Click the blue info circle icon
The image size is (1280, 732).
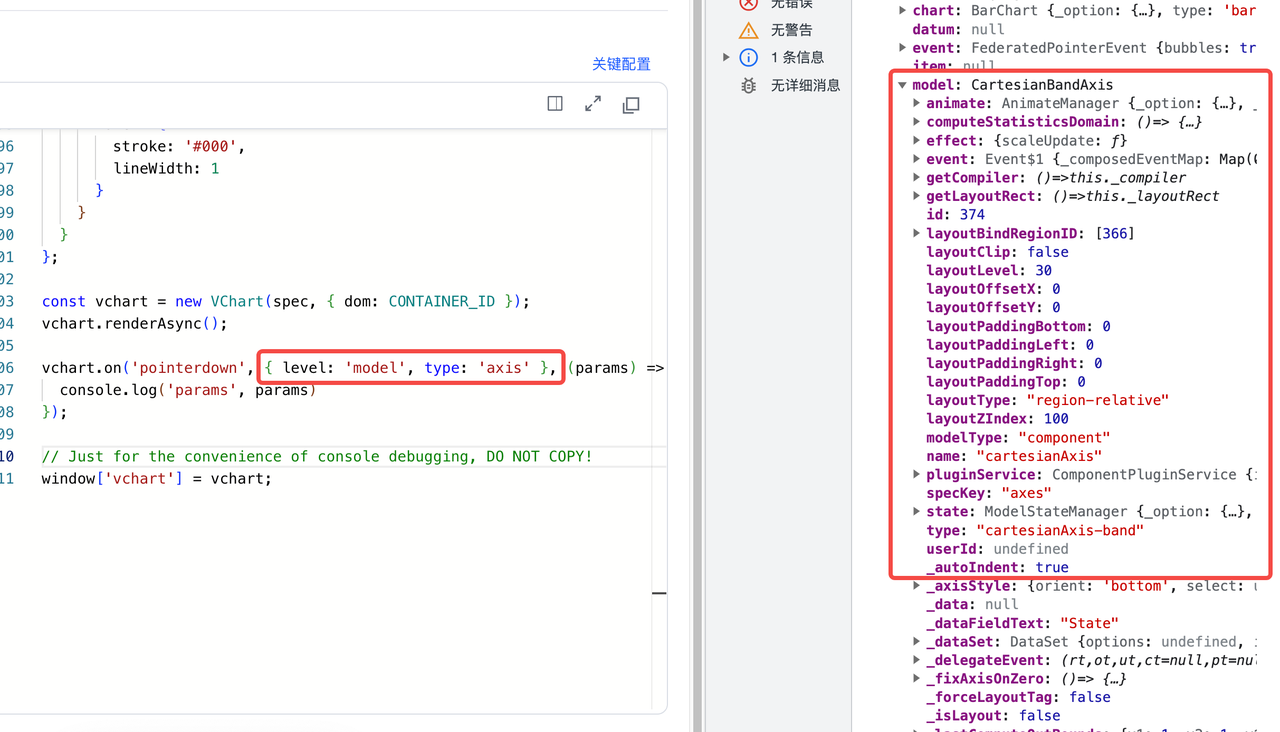(x=748, y=58)
